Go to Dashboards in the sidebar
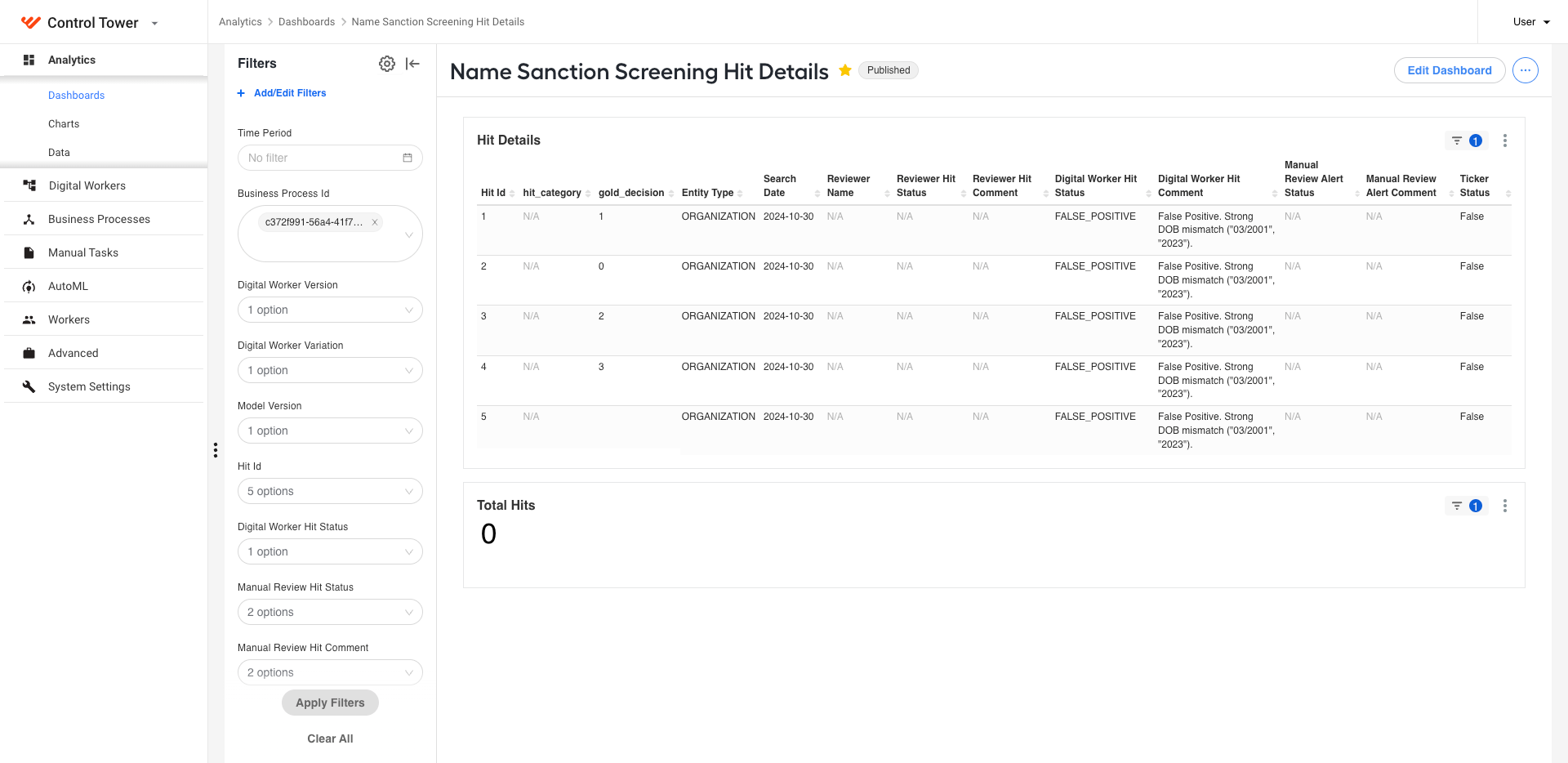This screenshot has width=1568, height=763. point(76,95)
